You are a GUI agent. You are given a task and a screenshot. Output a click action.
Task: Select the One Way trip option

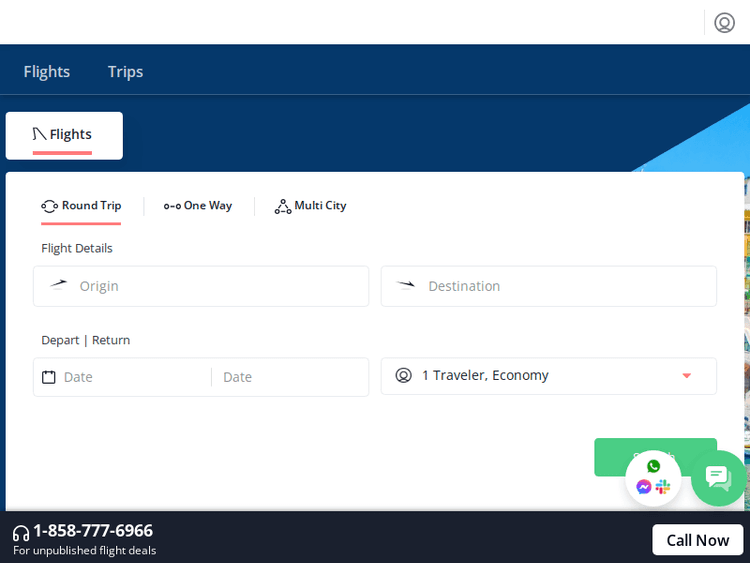coord(198,206)
